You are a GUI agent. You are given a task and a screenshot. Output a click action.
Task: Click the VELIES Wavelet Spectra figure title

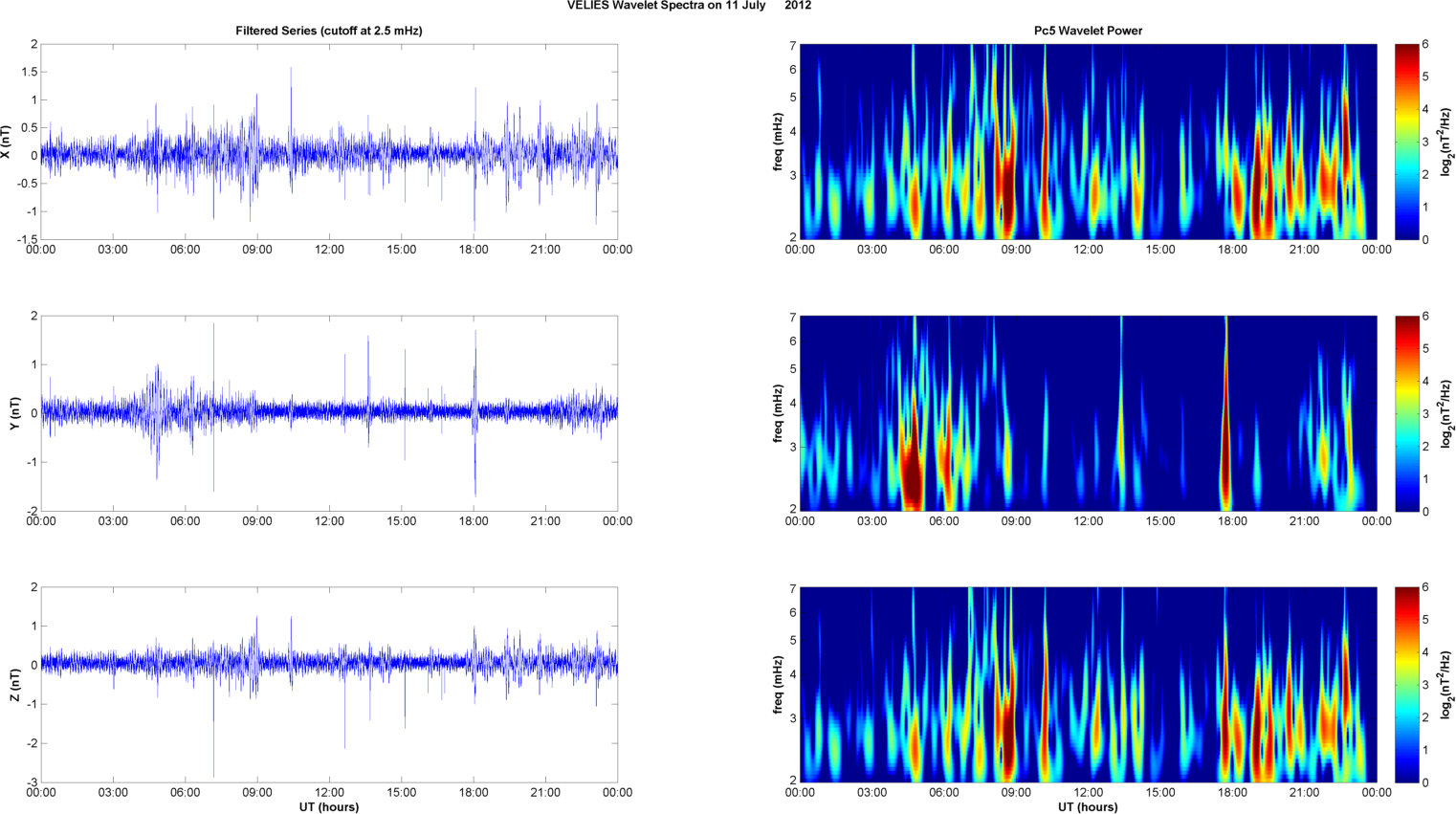(689, 6)
